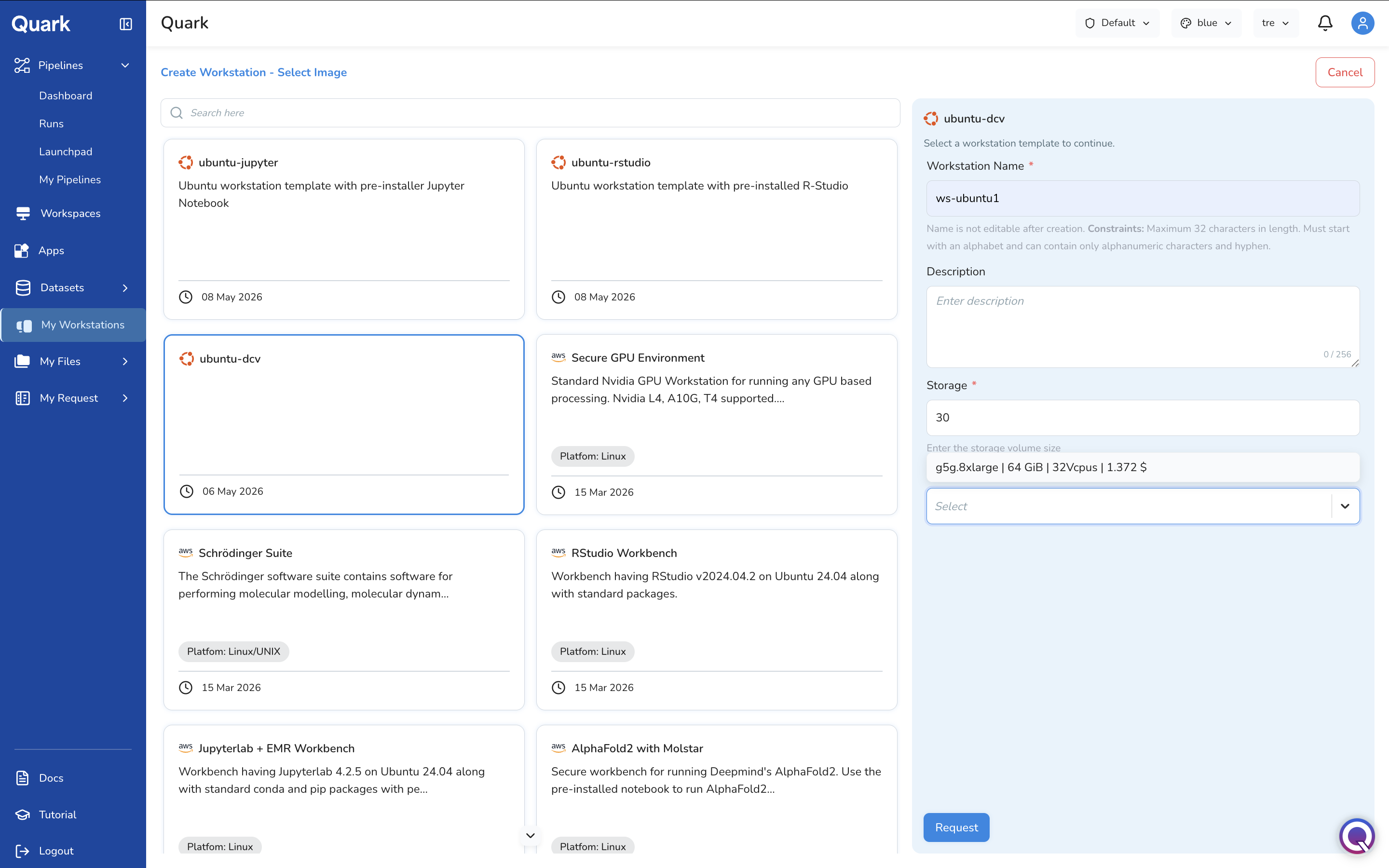The image size is (1389, 868).
Task: Open My Pipelines
Action: point(70,180)
